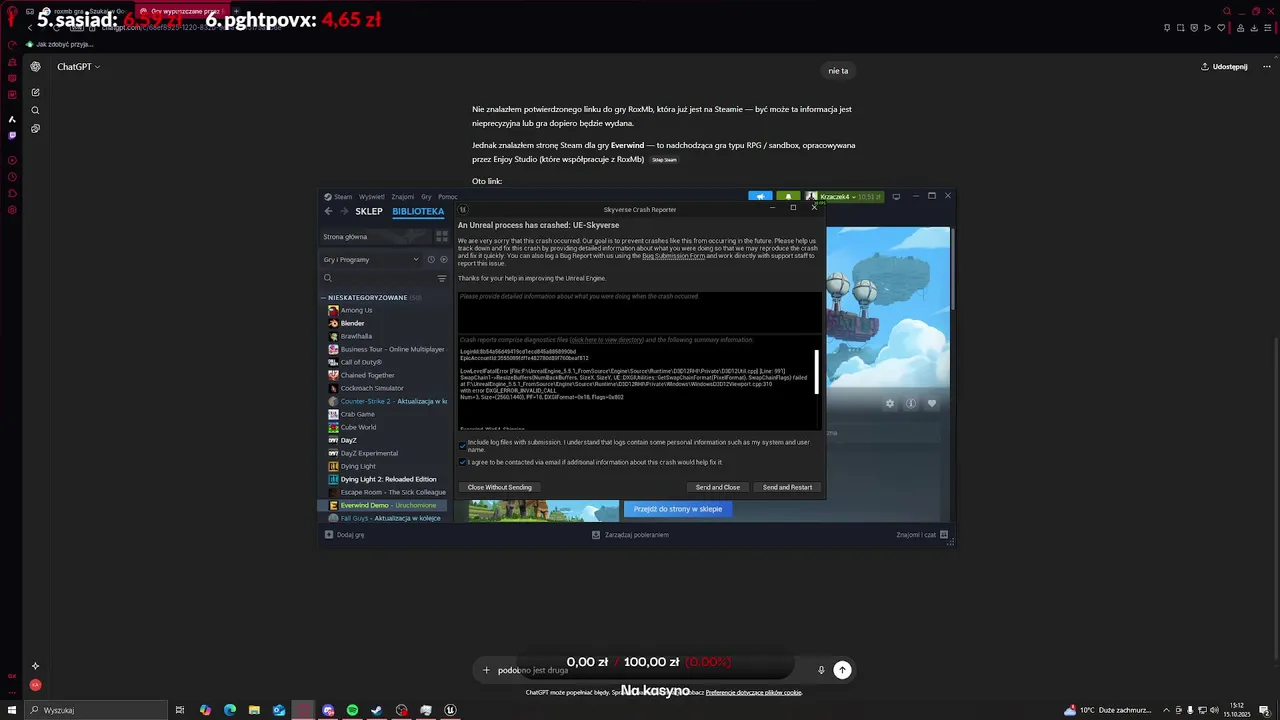This screenshot has width=1280, height=720.
Task: Switch Steam to Big Picture mode icon
Action: point(896,196)
